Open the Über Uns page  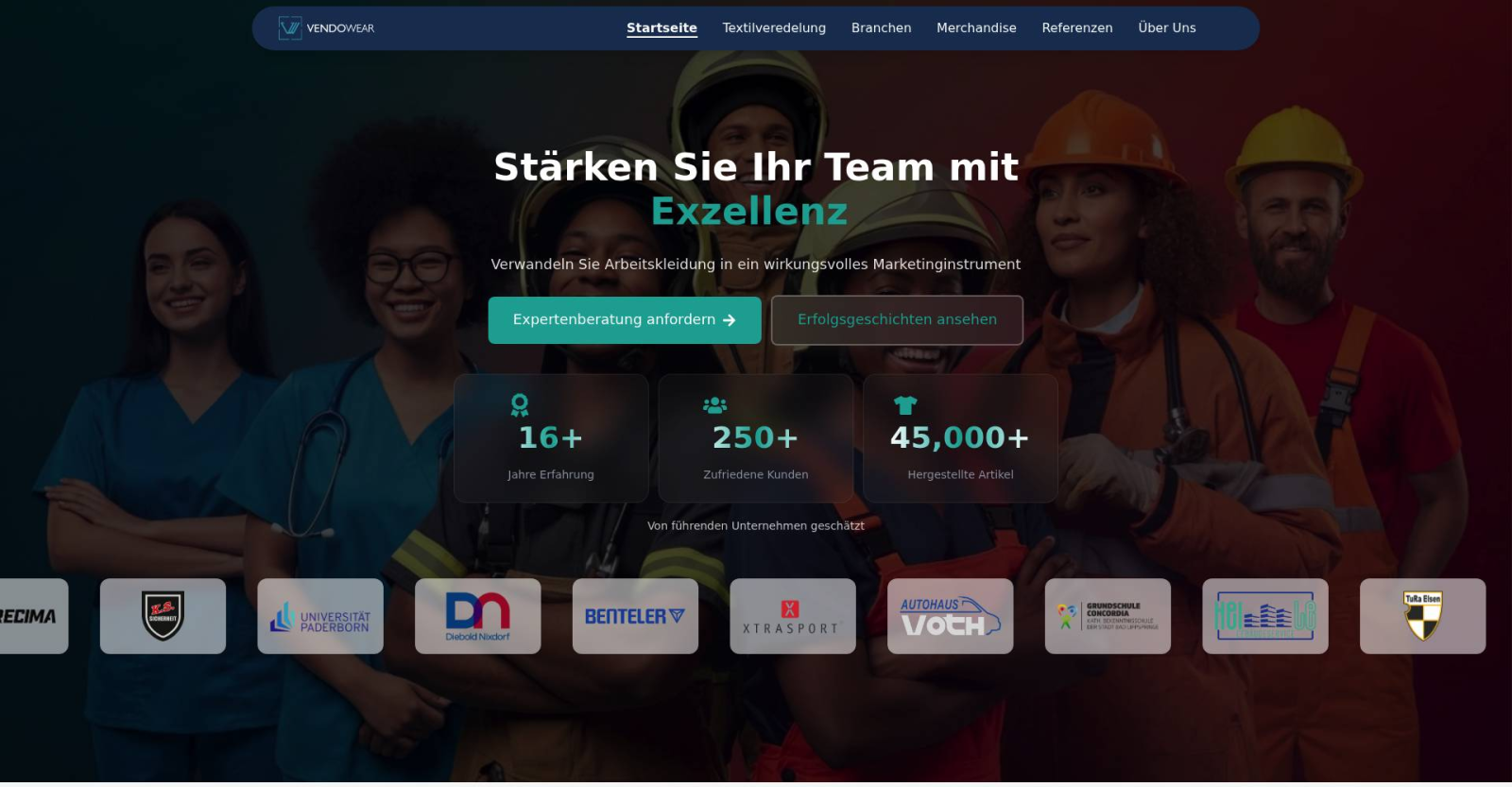(x=1166, y=28)
